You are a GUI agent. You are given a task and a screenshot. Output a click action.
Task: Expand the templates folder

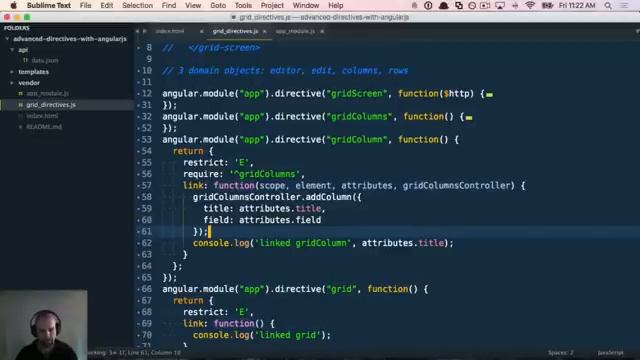(x=12, y=72)
